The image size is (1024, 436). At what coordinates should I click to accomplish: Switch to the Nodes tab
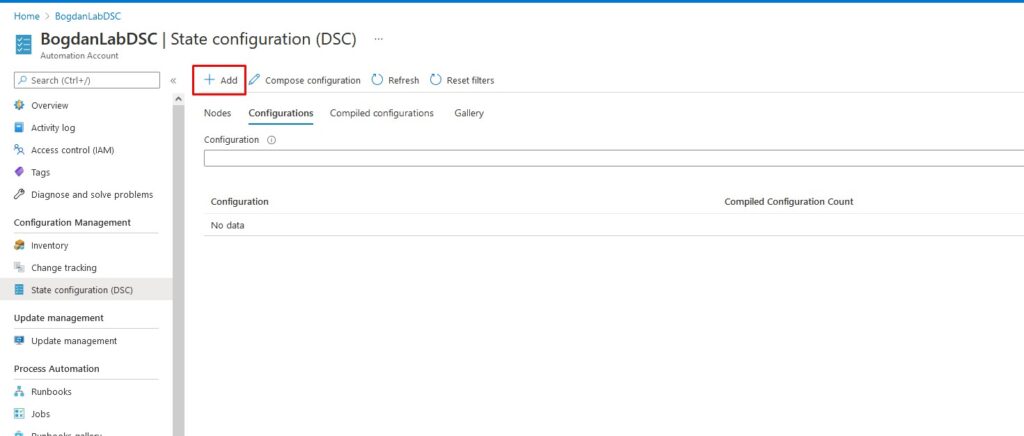pos(217,113)
